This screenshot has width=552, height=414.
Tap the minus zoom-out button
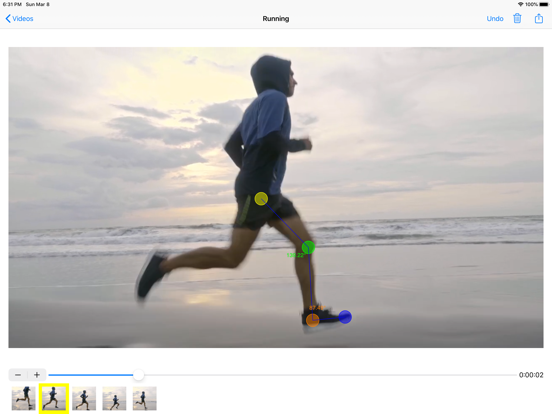point(18,375)
